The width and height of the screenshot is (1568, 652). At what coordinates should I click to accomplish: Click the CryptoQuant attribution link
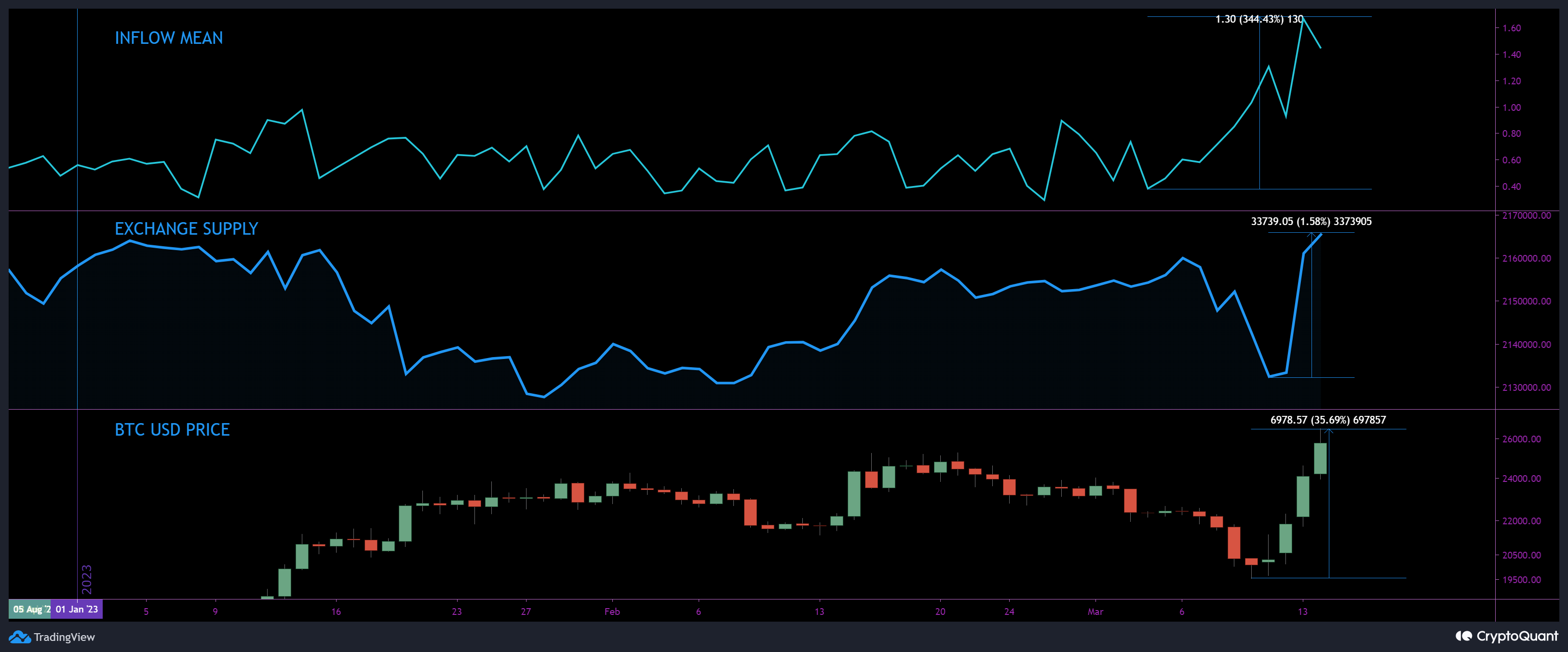1508,637
